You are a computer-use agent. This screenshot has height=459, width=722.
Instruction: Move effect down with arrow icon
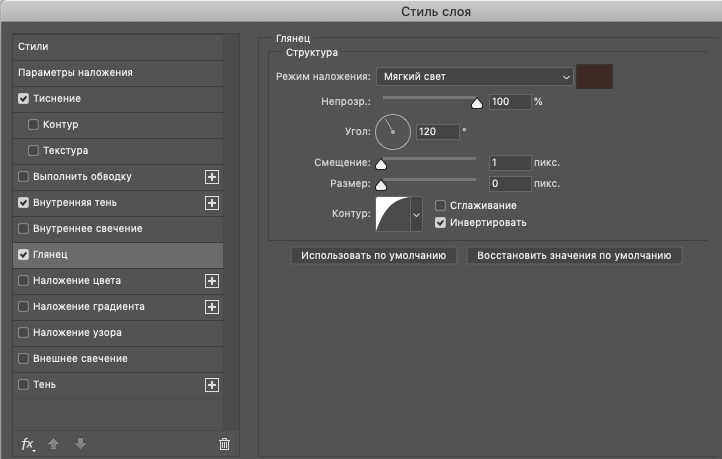tap(80, 444)
